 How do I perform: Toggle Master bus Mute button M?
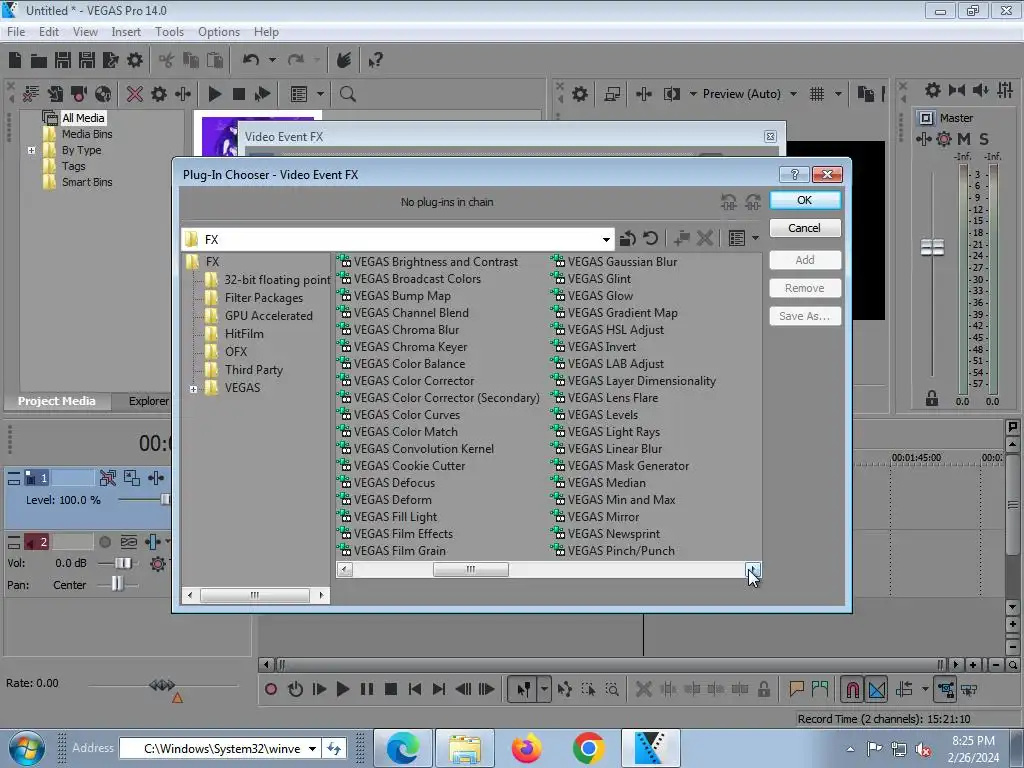coord(964,139)
